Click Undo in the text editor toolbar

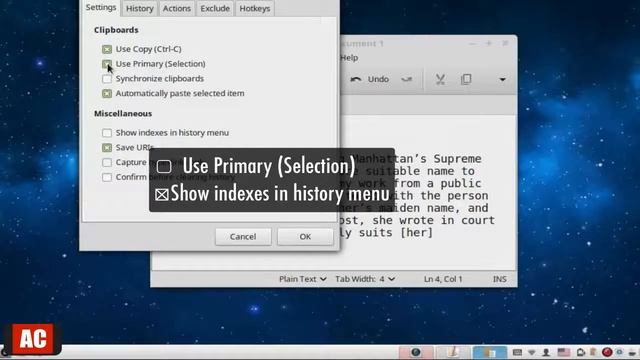369,79
